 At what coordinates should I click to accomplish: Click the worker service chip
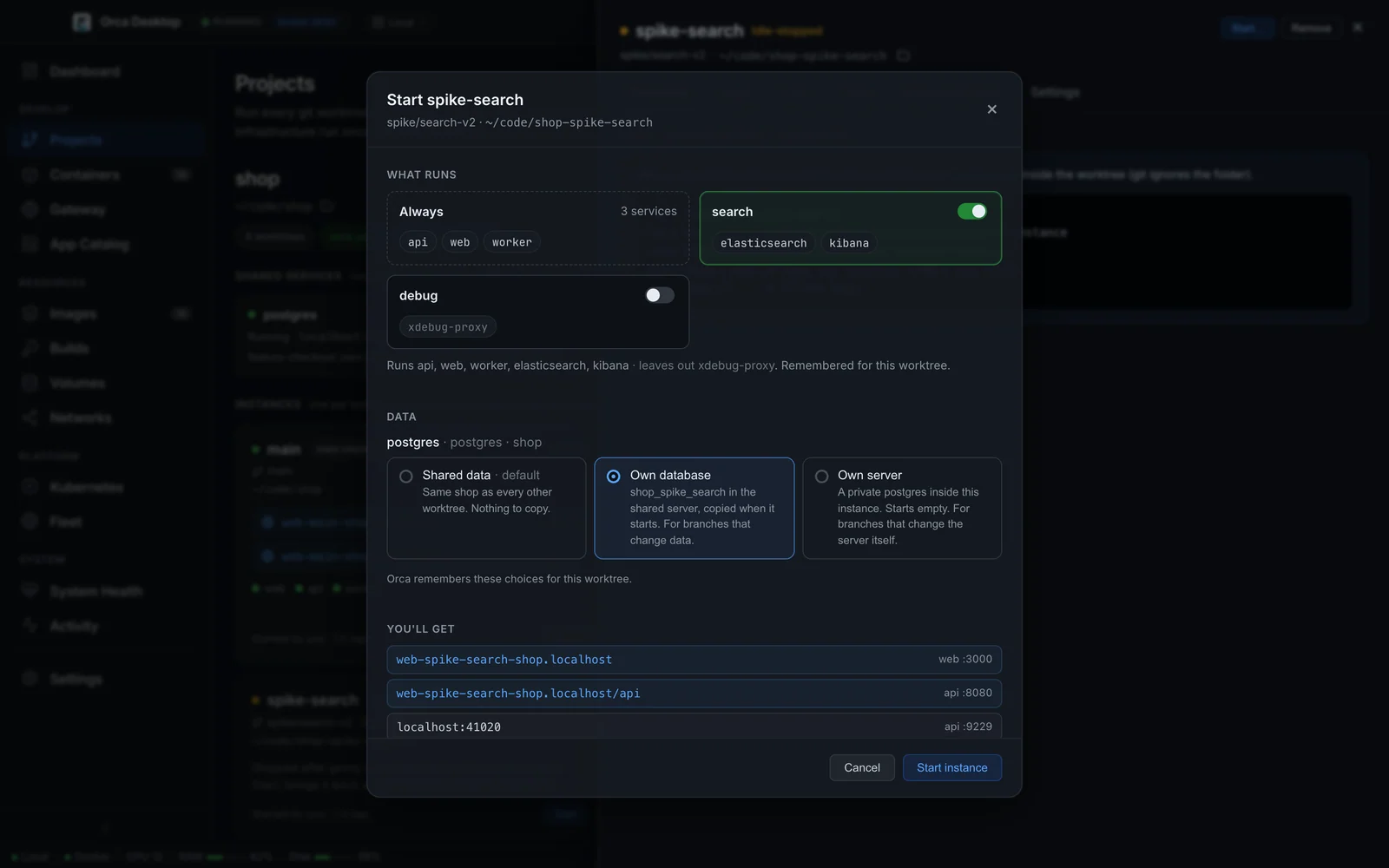coord(512,242)
